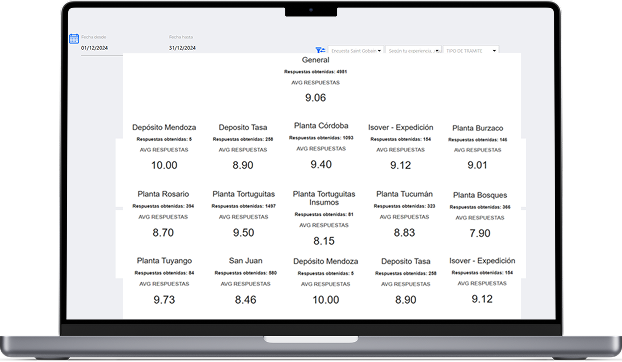Image resolution: width=622 pixels, height=362 pixels.
Task: Edit the Fecha hasta date 31/12/2024
Action: pos(182,48)
